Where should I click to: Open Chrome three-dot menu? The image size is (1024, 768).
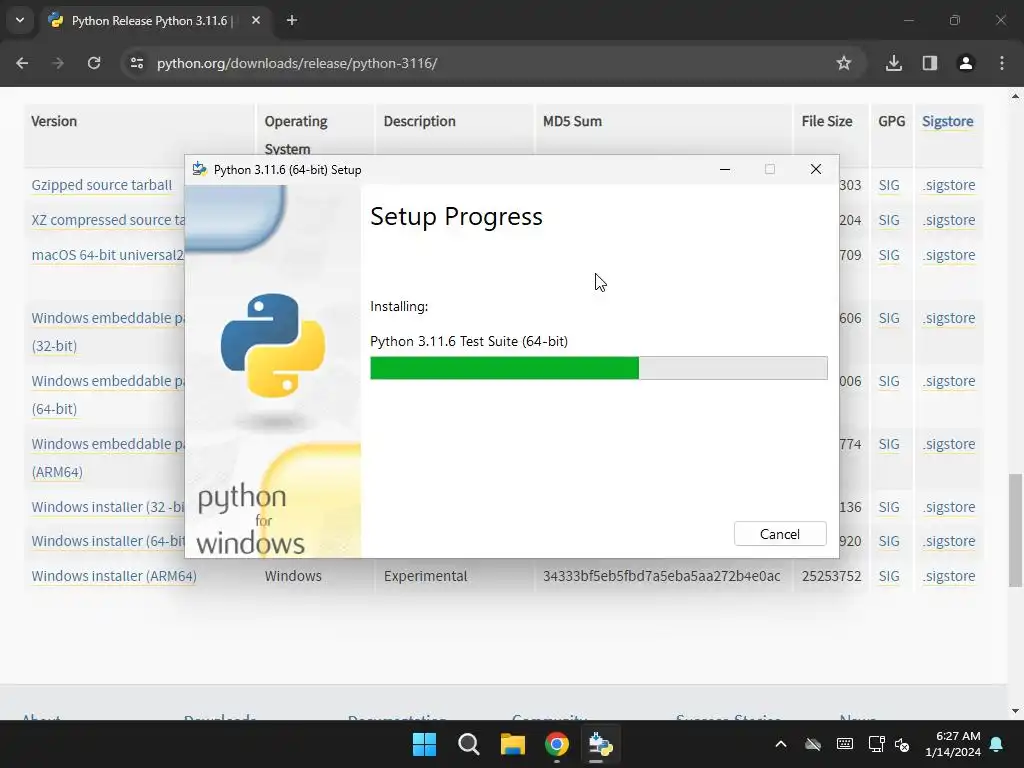pyautogui.click(x=1002, y=63)
